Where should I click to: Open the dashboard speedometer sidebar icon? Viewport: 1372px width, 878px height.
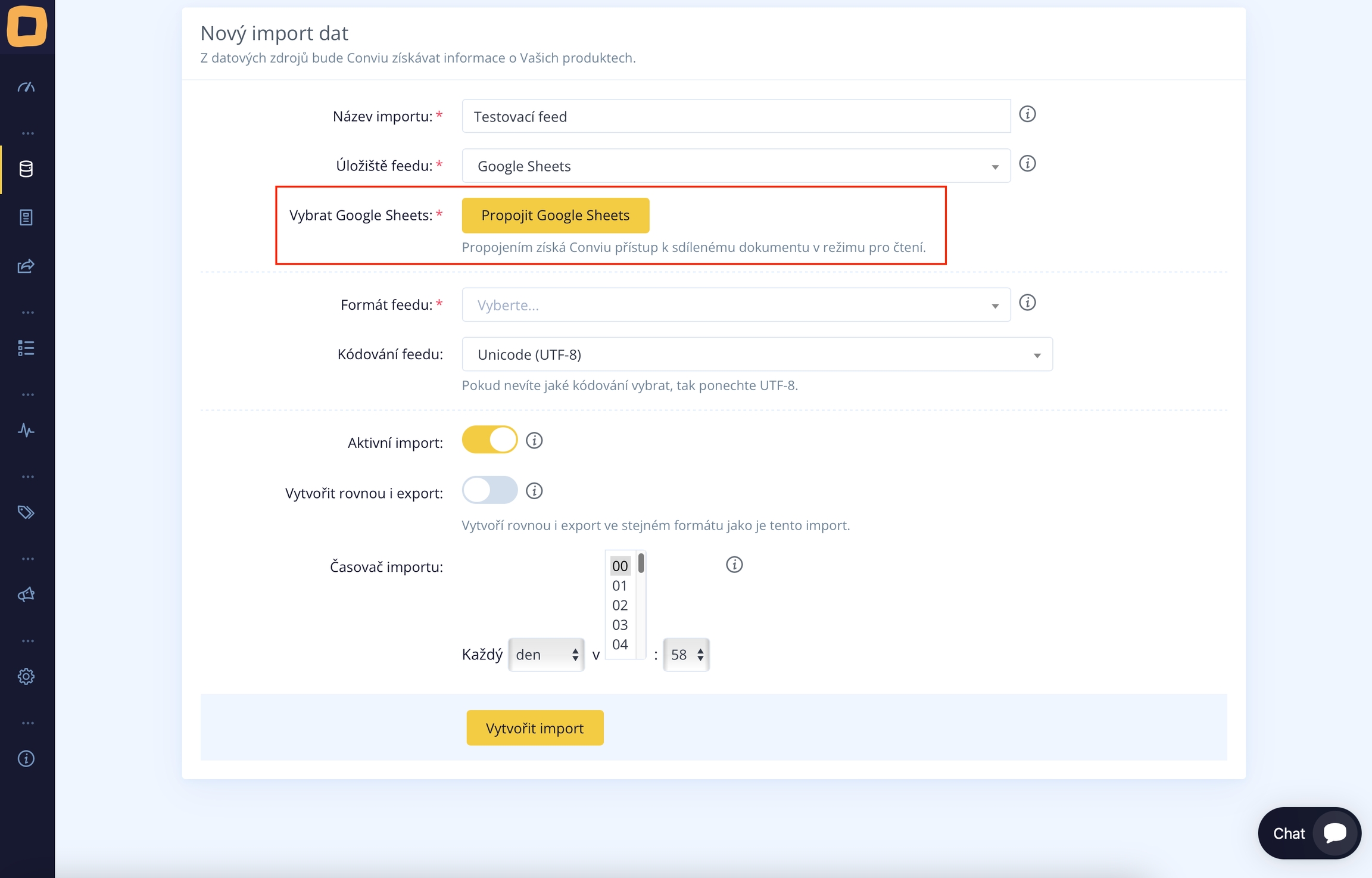(26, 88)
